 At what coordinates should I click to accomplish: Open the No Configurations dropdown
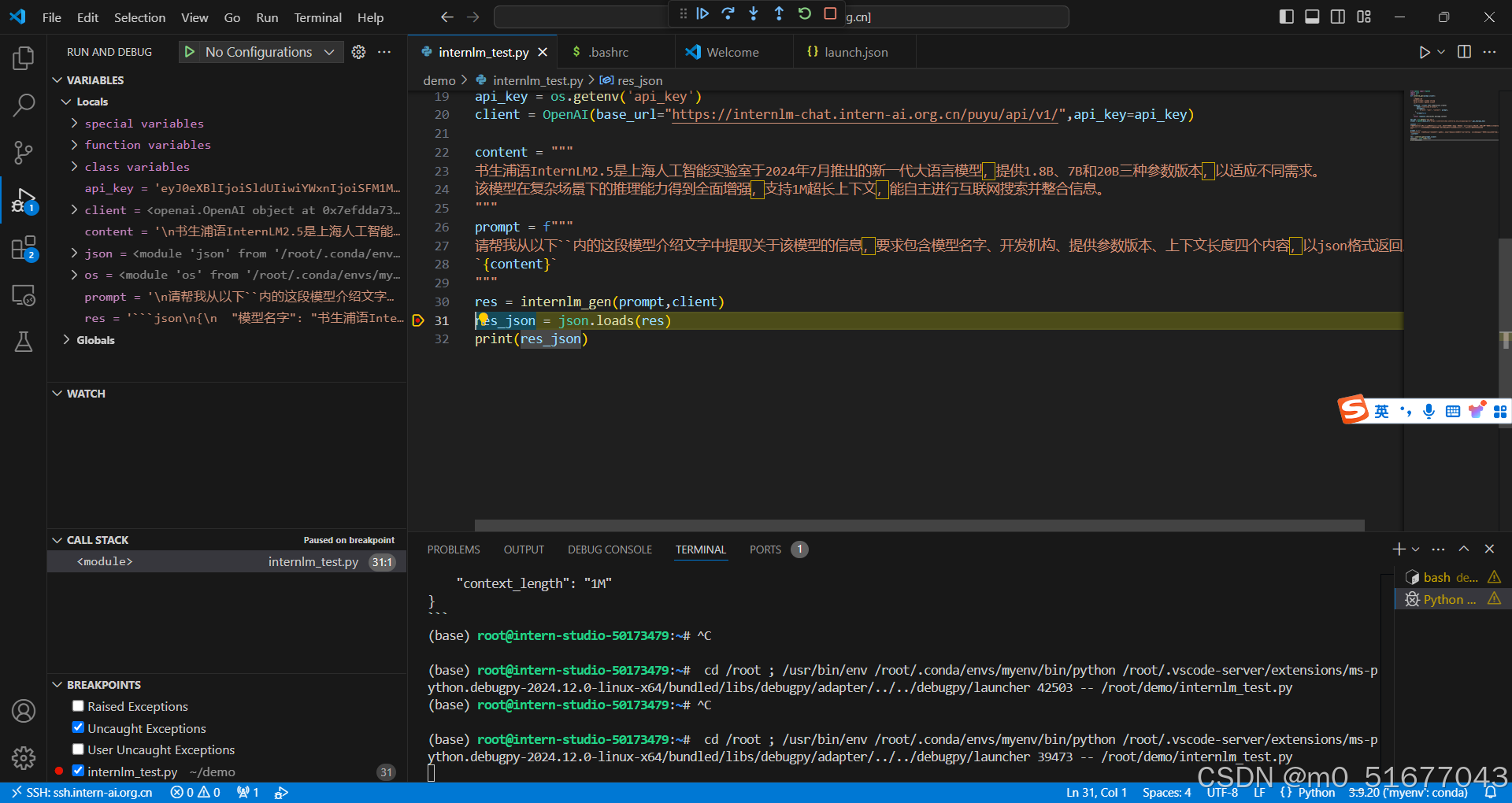coord(260,52)
